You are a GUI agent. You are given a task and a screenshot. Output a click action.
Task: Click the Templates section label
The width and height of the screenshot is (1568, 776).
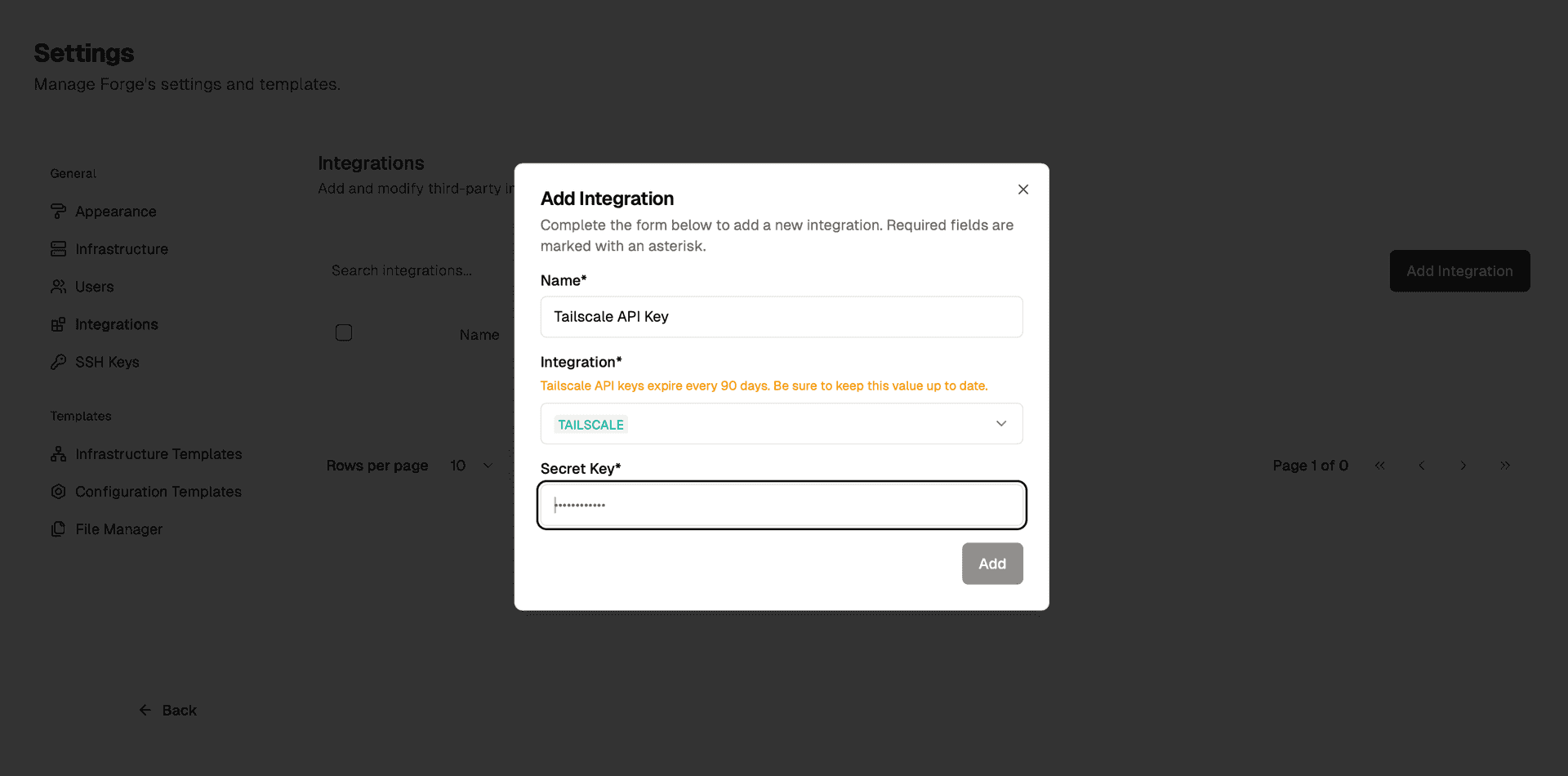point(81,417)
